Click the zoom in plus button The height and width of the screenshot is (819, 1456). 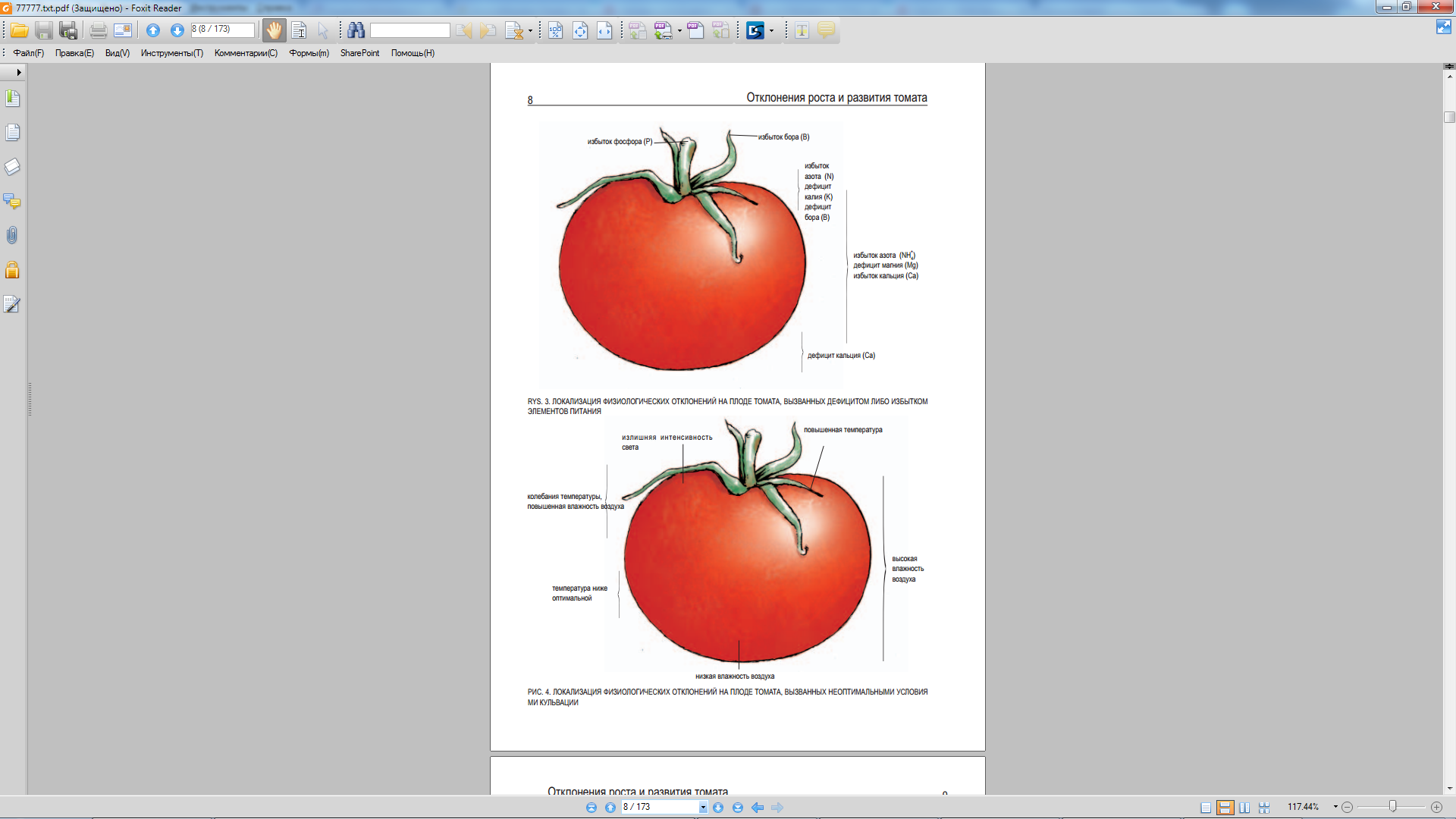(1436, 807)
